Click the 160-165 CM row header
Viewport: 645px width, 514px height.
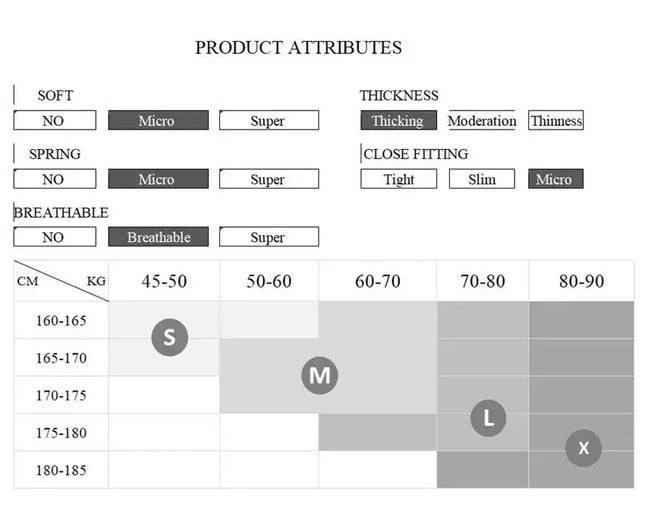tap(61, 321)
